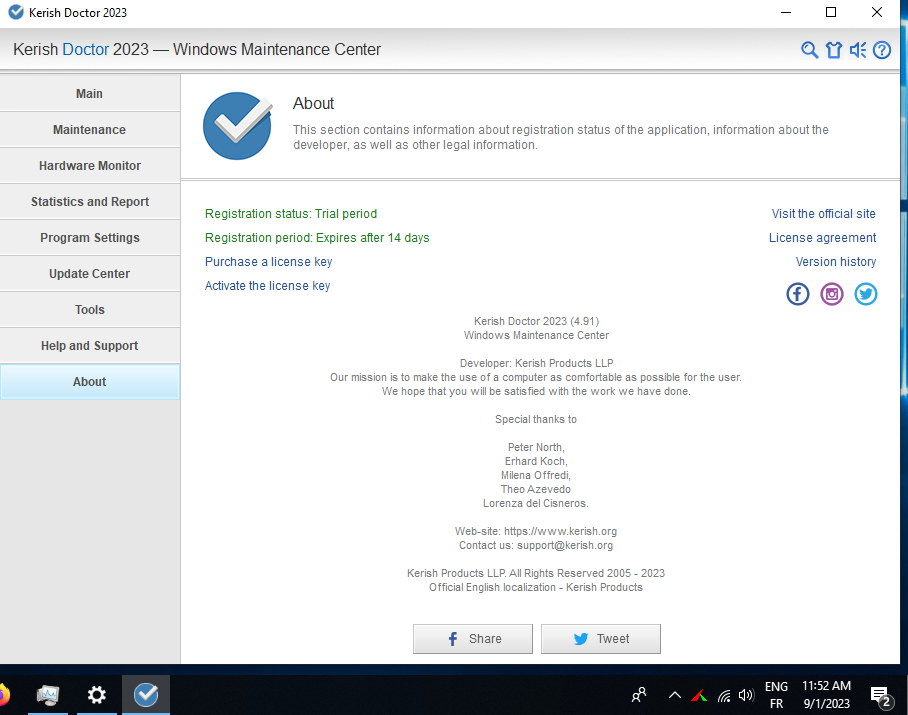Visit the official site link
Viewport: 908px width, 715px height.
pos(823,214)
